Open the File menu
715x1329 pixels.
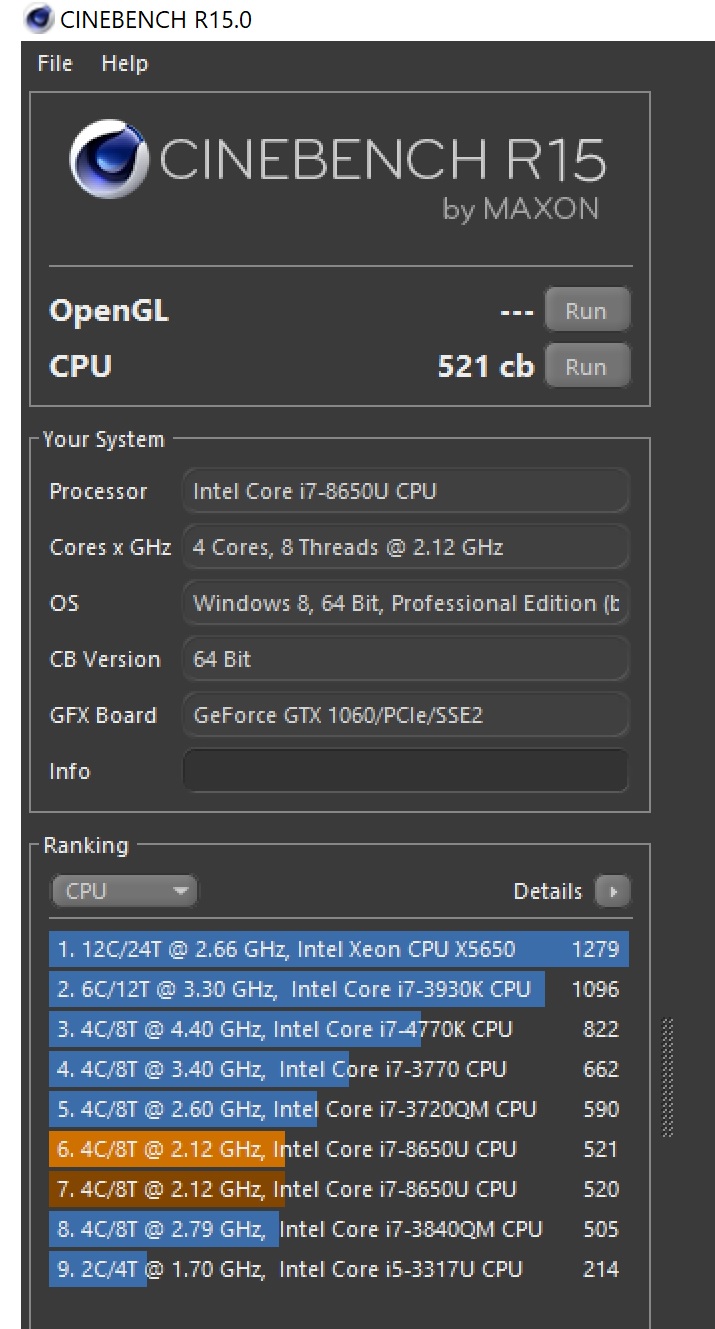click(55, 63)
